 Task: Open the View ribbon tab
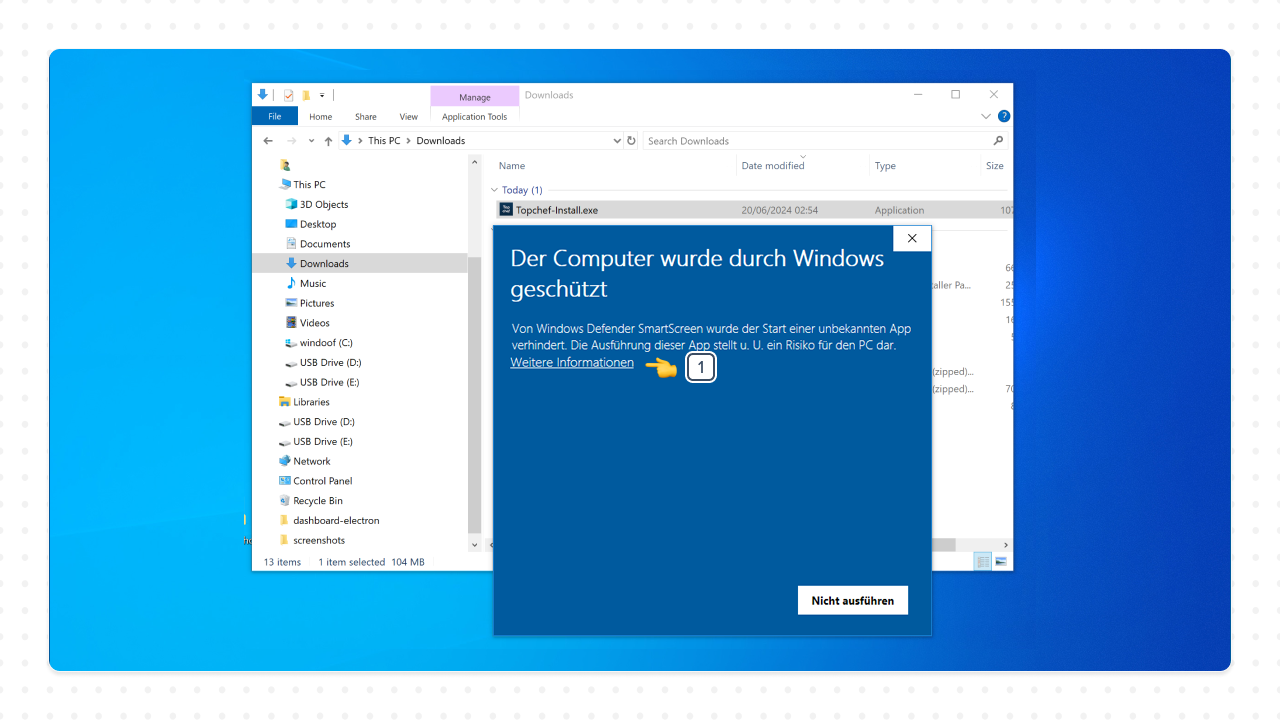tap(409, 116)
